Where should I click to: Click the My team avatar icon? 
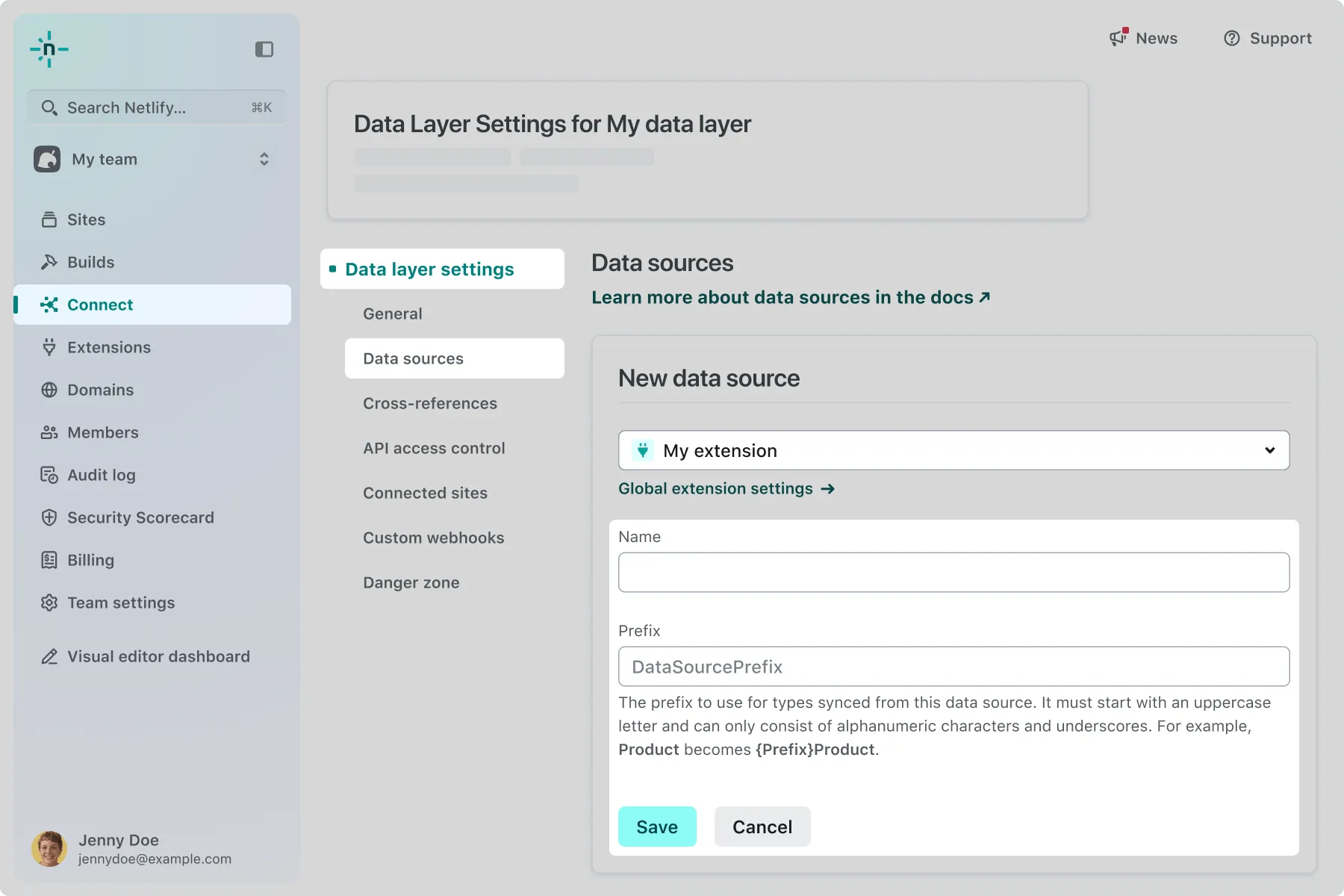click(47, 159)
